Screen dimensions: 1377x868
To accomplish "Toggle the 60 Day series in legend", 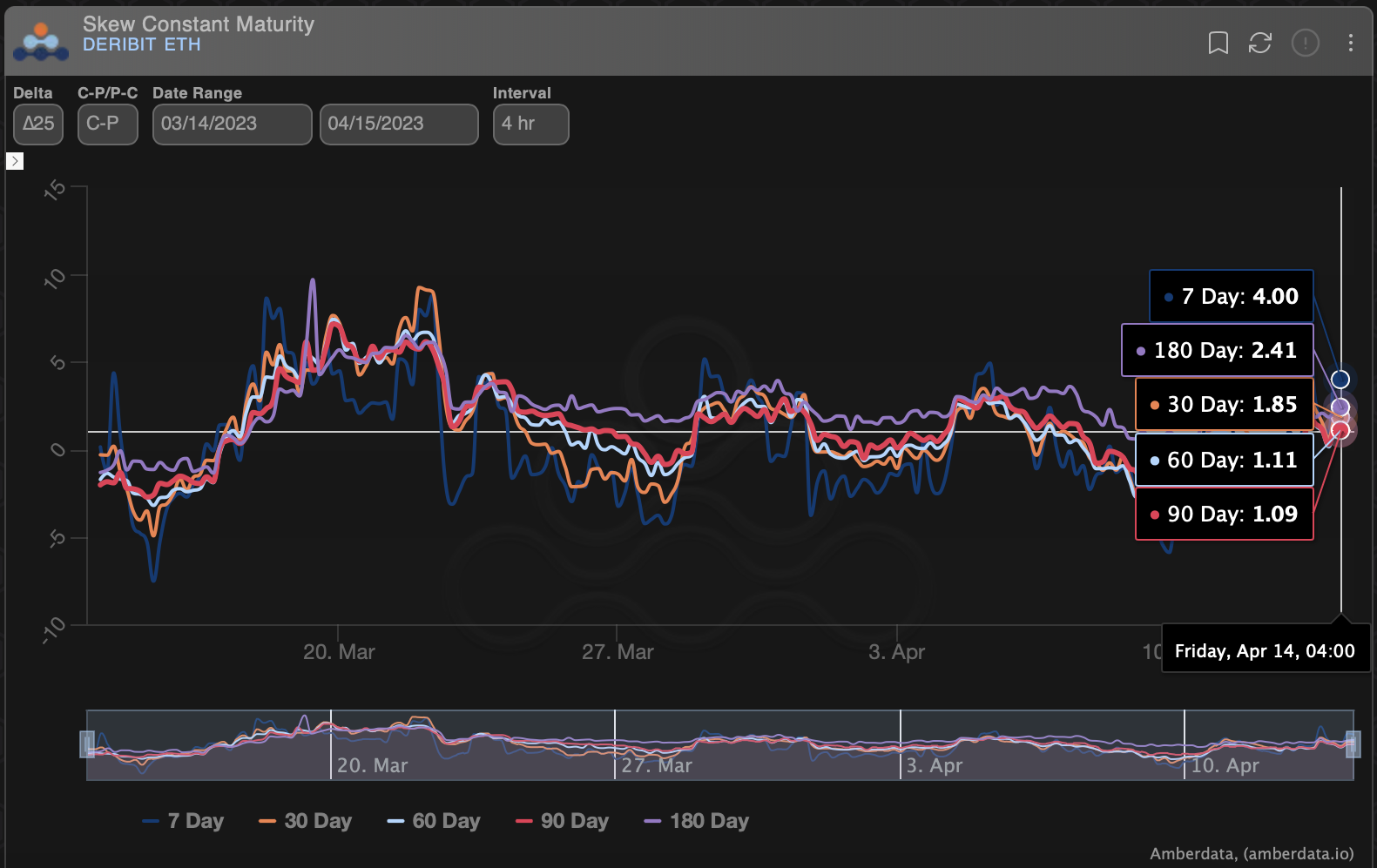I will click(434, 821).
